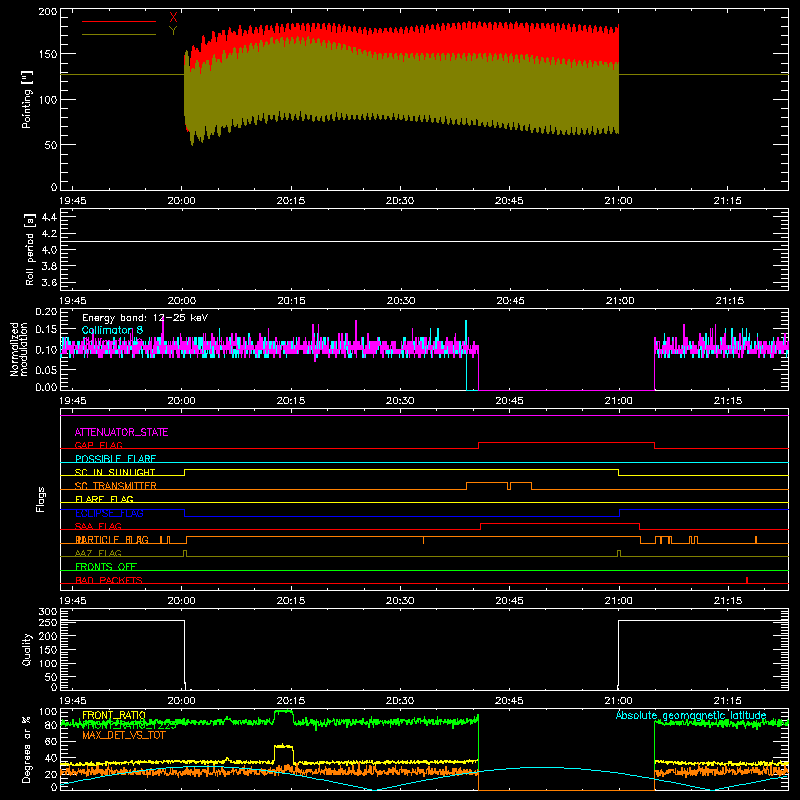800x800 pixels.
Task: Click the ATTENUATOR_STATE flag label
Action: tap(121, 432)
